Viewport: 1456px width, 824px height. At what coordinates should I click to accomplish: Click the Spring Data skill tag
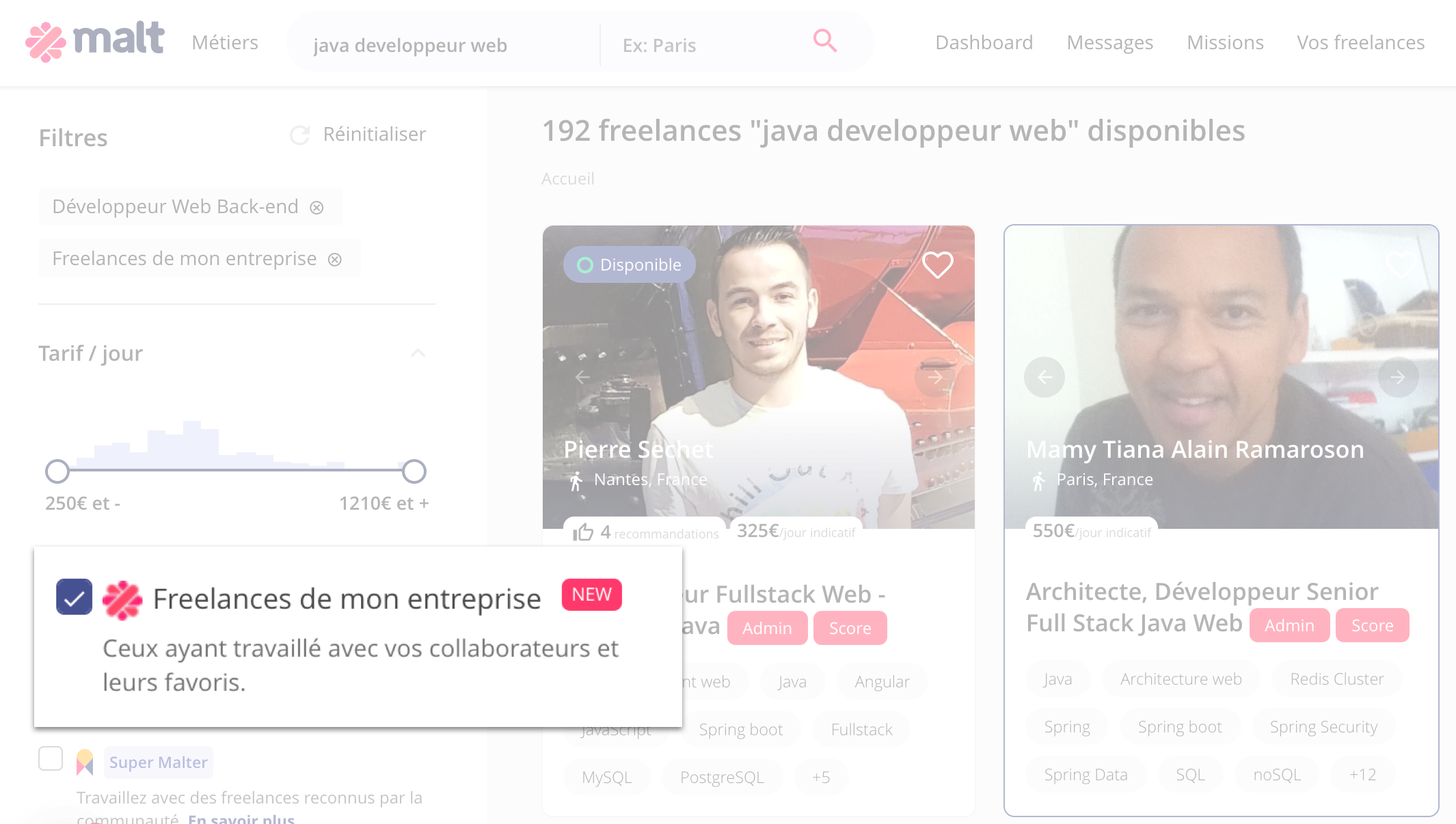coord(1086,774)
